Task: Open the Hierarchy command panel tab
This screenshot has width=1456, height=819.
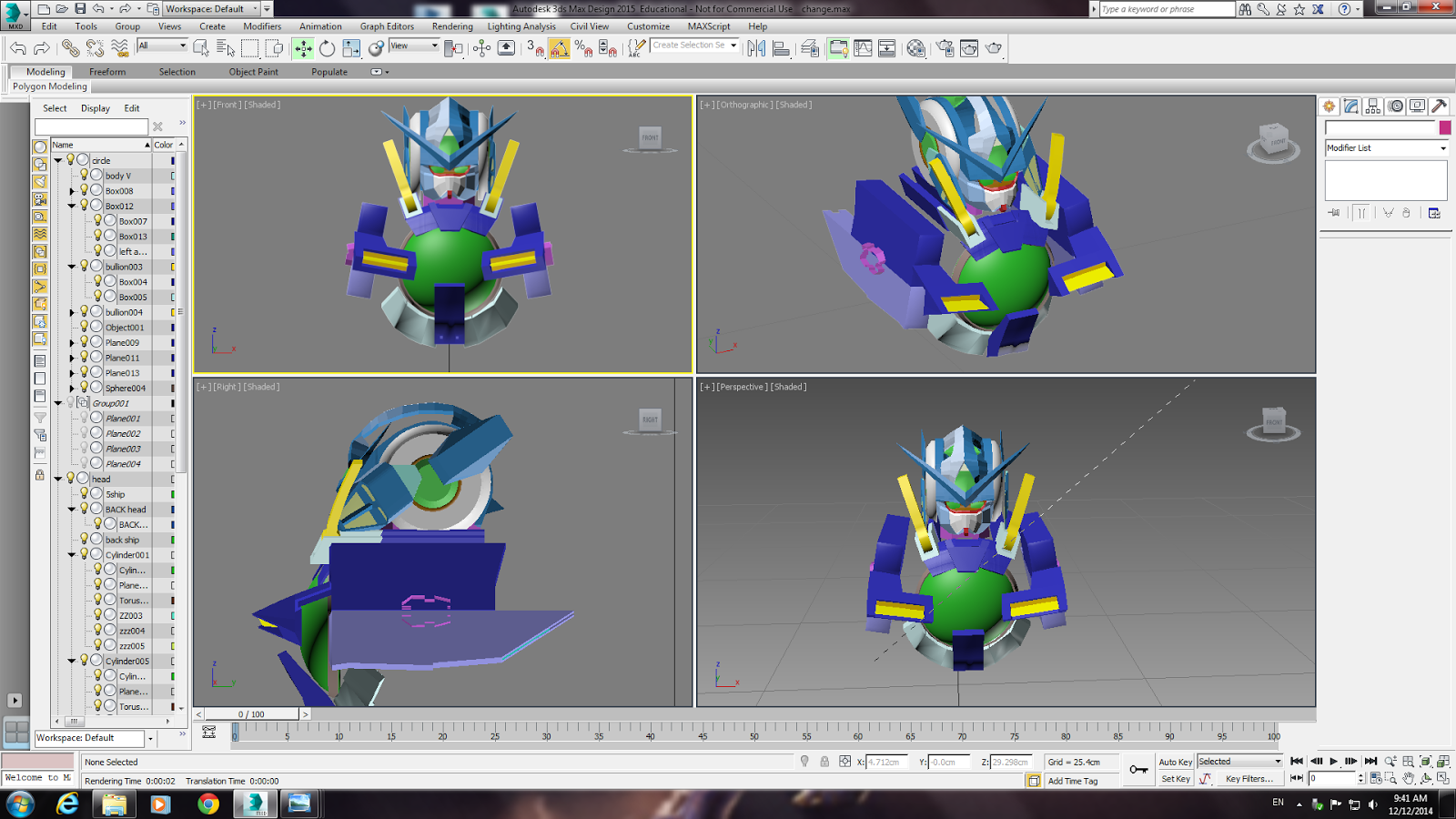Action: (1373, 106)
